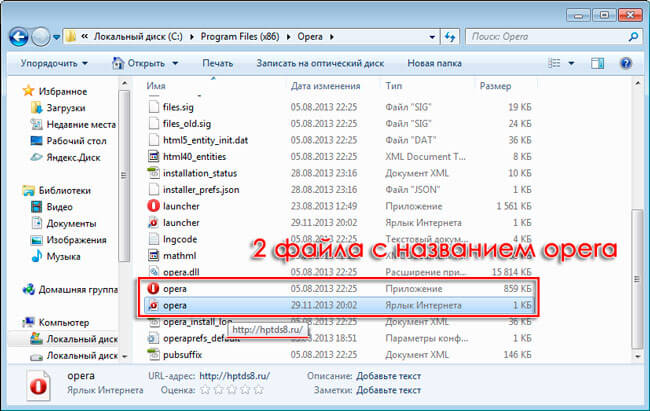Open Яндекс.Диск in navigation pane
The width and height of the screenshot is (650, 411).
pyautogui.click(x=73, y=158)
